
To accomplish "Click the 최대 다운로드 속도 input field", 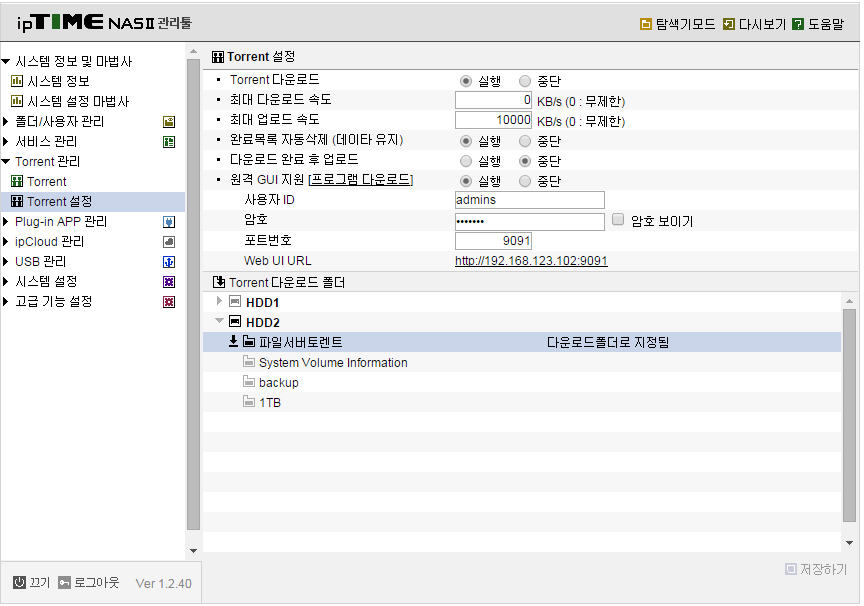I will pos(493,100).
